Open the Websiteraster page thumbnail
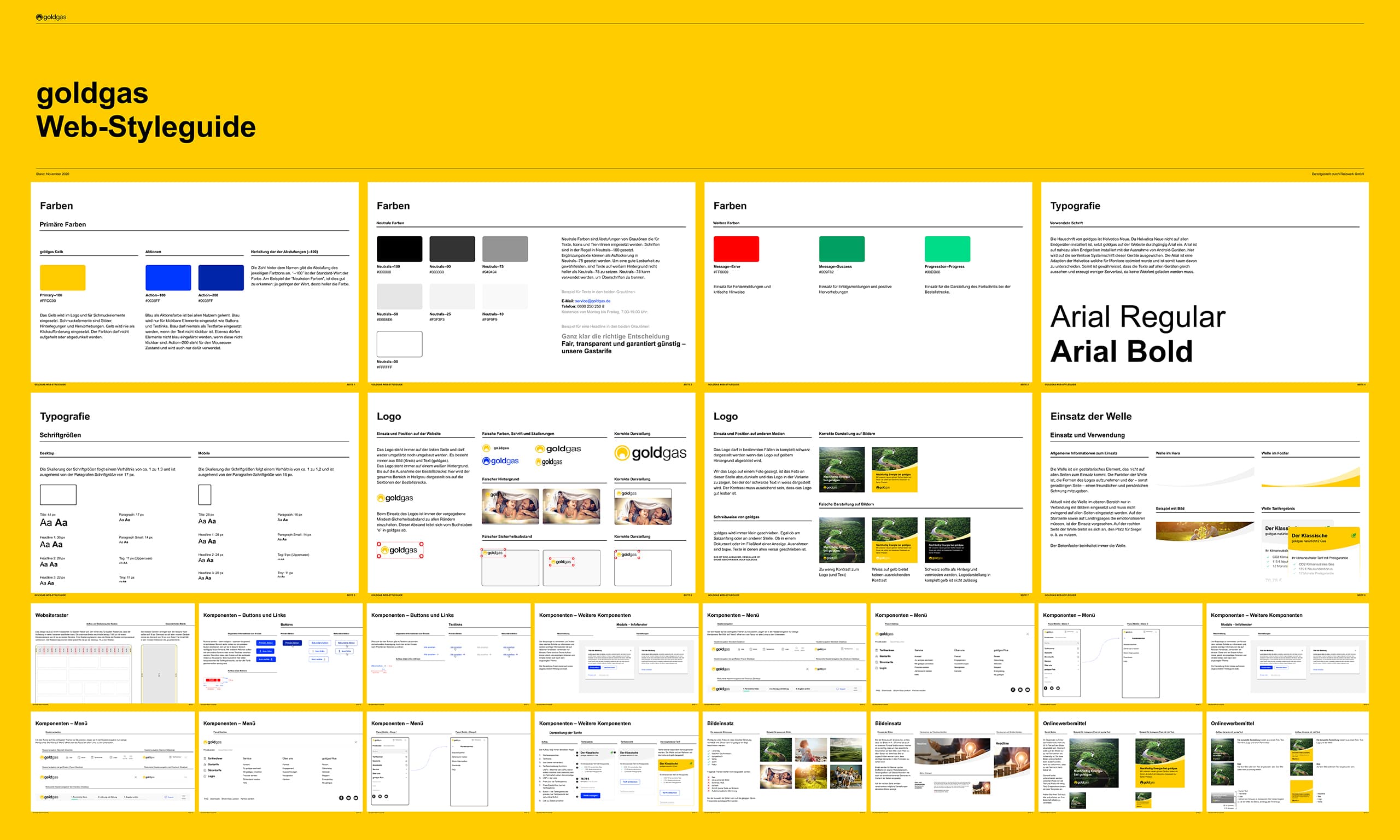 click(113, 654)
